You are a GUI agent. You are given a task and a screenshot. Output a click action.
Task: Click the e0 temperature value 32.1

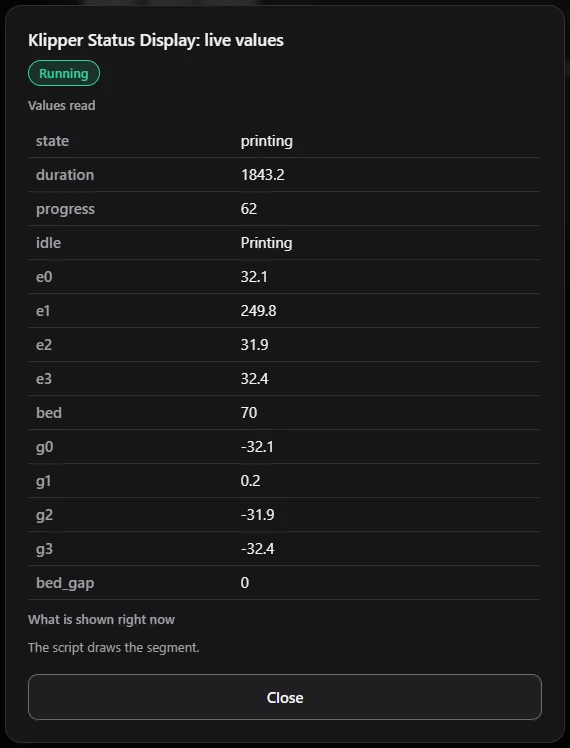[x=254, y=277]
